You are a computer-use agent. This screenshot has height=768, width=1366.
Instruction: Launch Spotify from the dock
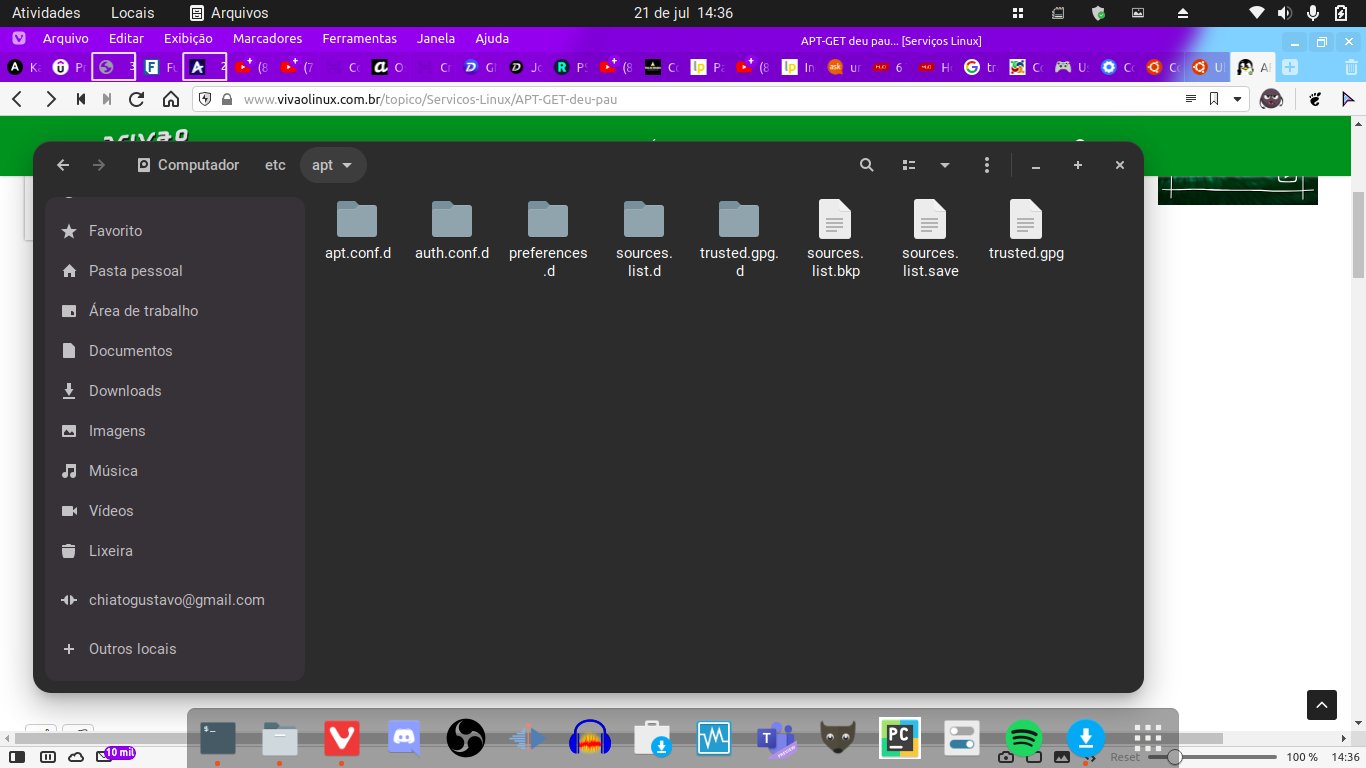tap(1023, 739)
